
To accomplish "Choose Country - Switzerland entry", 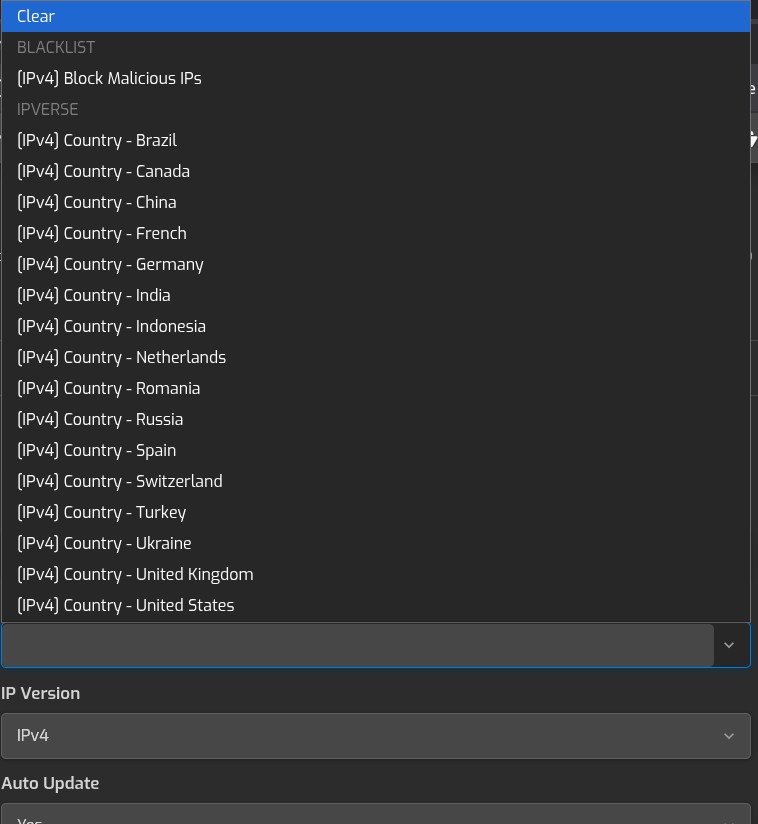I will [x=120, y=481].
